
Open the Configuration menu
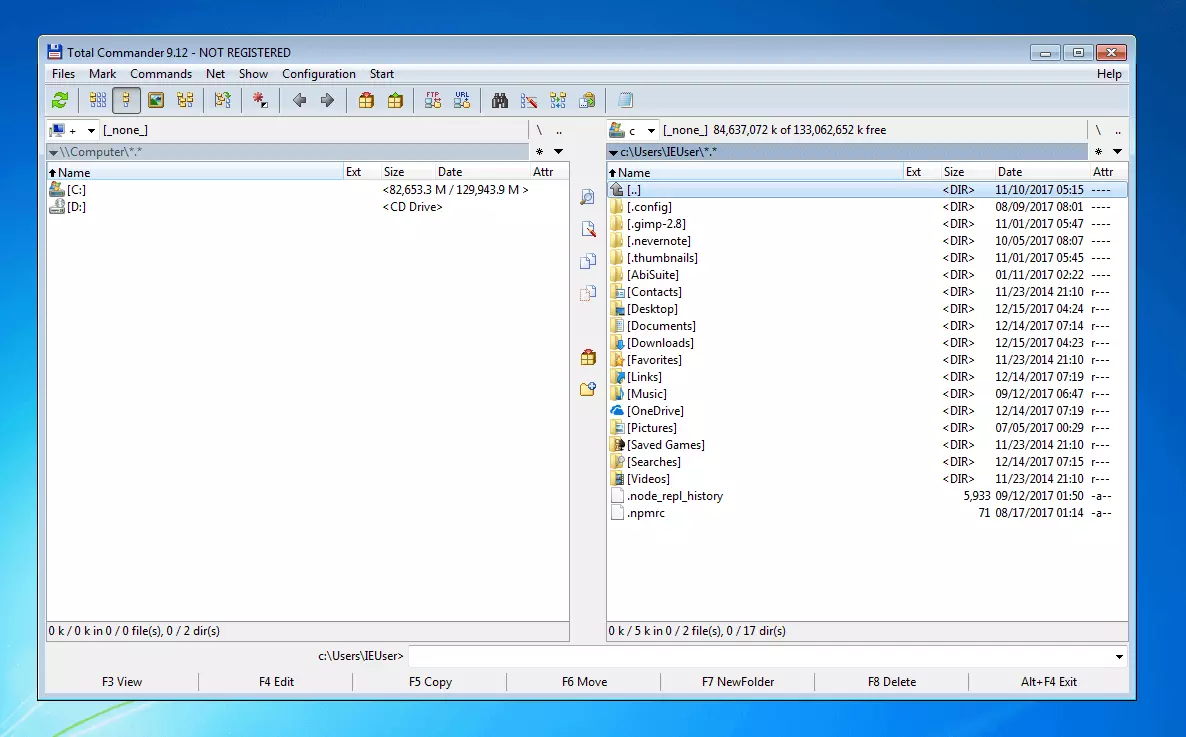pyautogui.click(x=318, y=73)
